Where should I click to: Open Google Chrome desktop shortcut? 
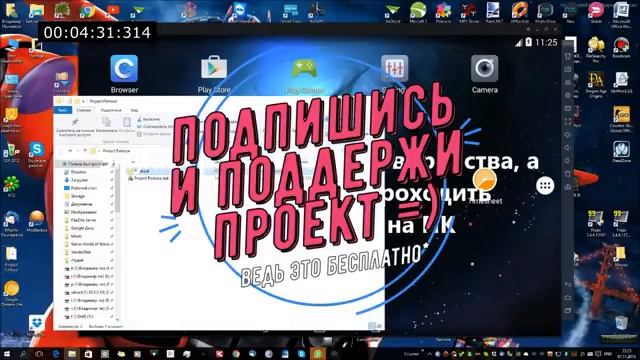[x=87, y=11]
